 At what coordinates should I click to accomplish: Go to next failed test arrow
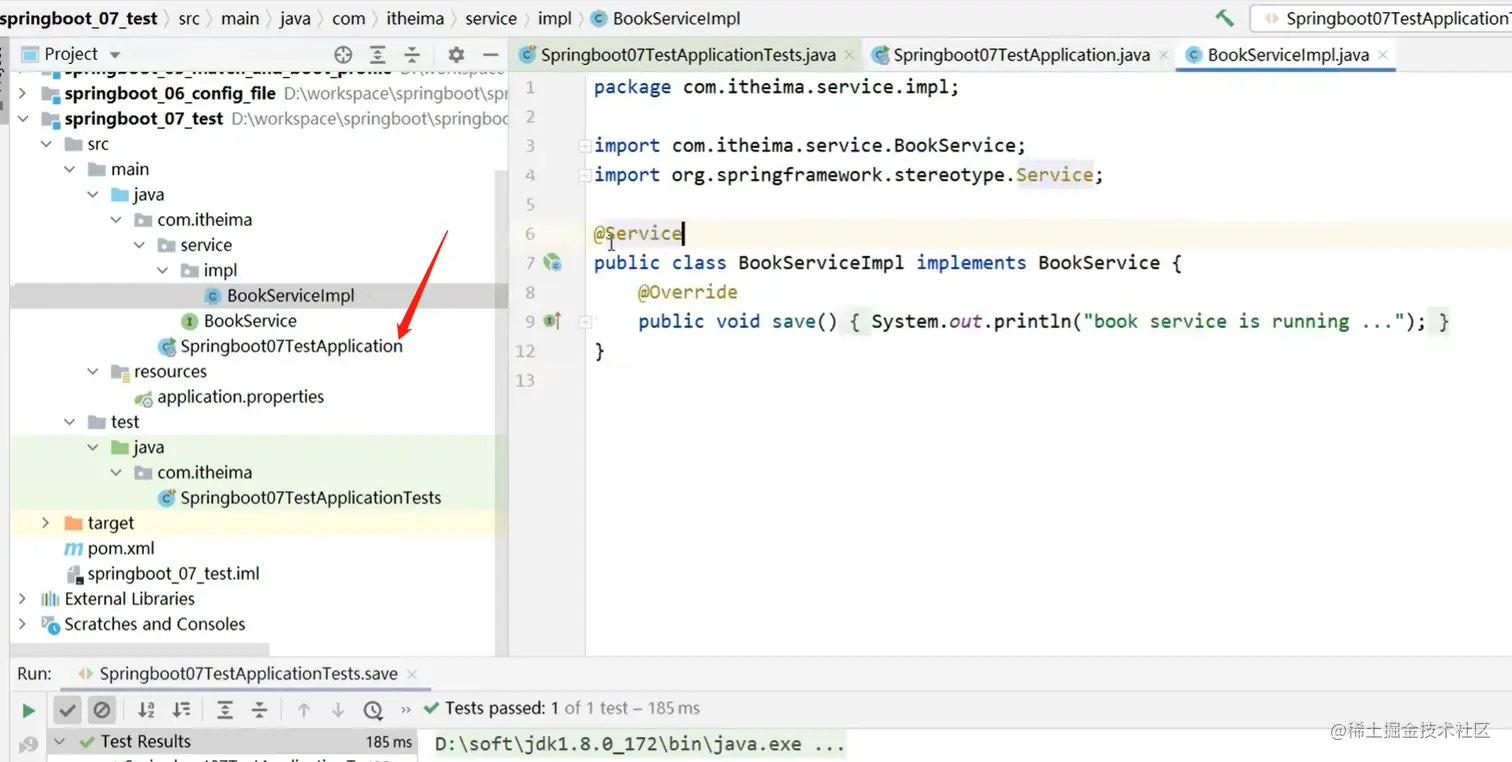[x=338, y=710]
